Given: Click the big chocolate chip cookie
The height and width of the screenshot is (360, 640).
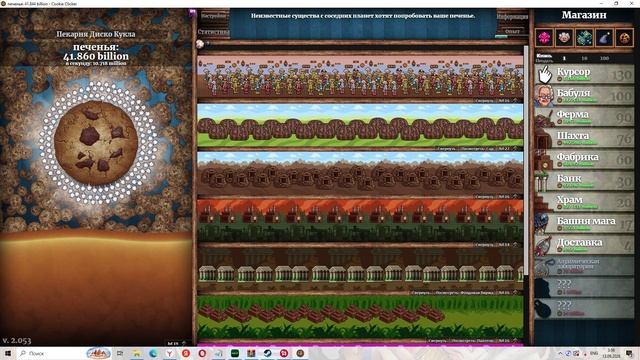Looking at the screenshot, I should [96, 142].
